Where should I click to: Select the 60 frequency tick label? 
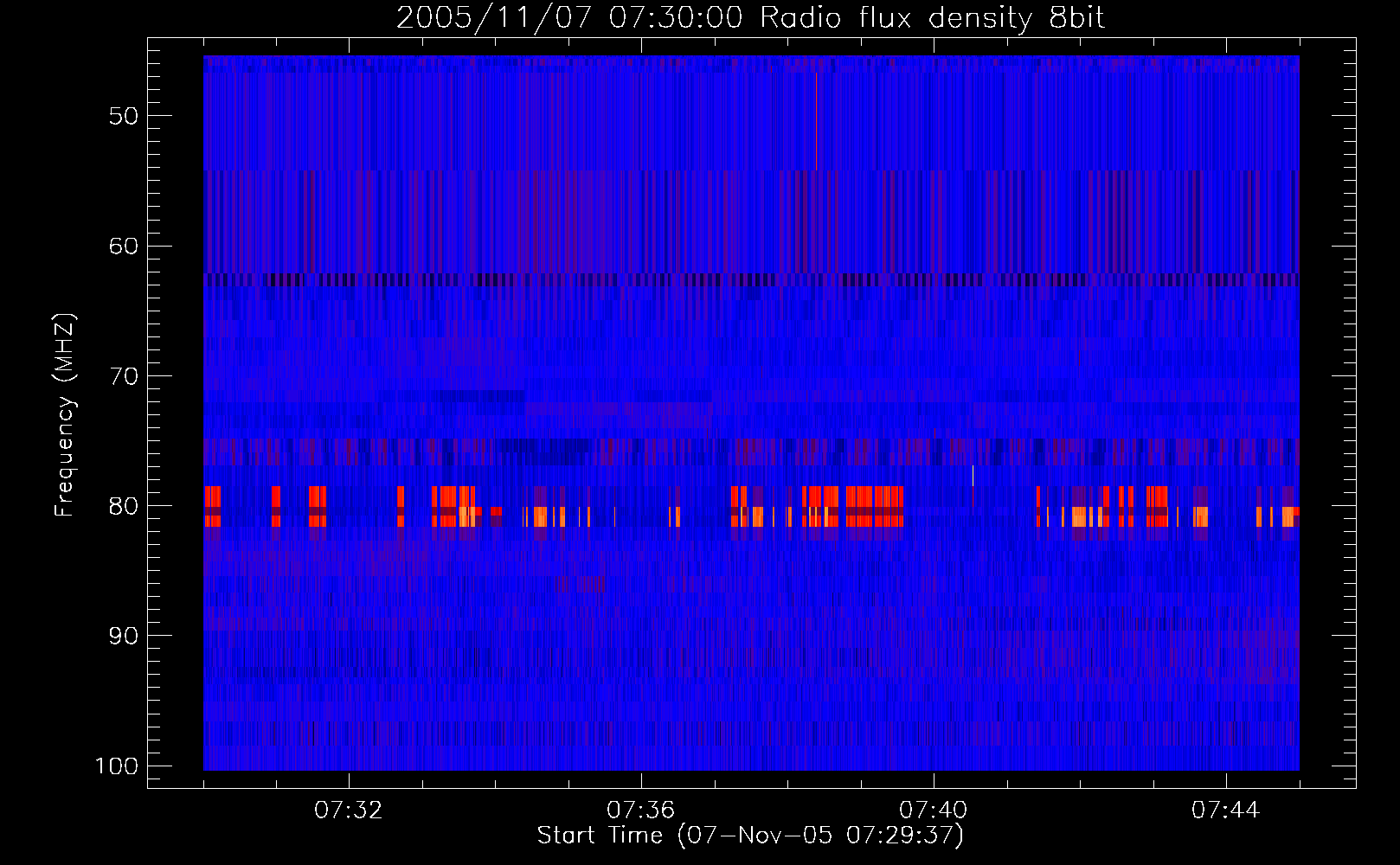click(x=124, y=246)
